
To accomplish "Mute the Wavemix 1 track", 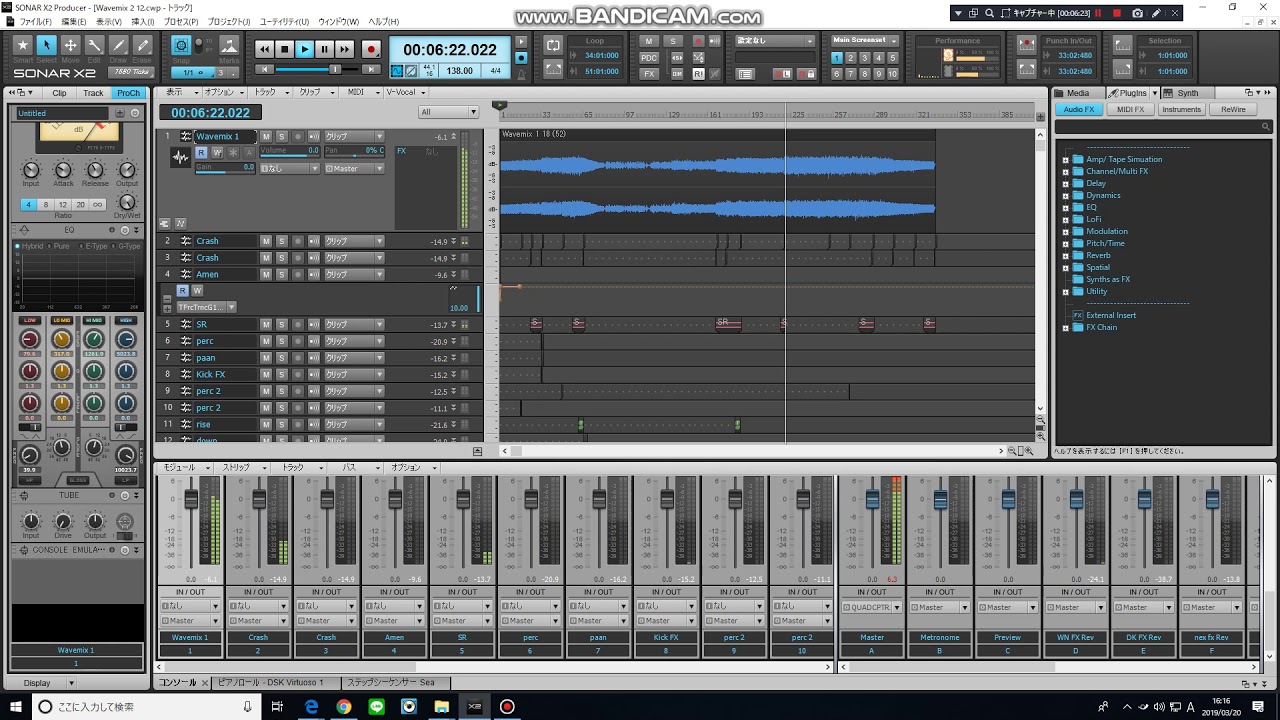I will pyautogui.click(x=266, y=136).
